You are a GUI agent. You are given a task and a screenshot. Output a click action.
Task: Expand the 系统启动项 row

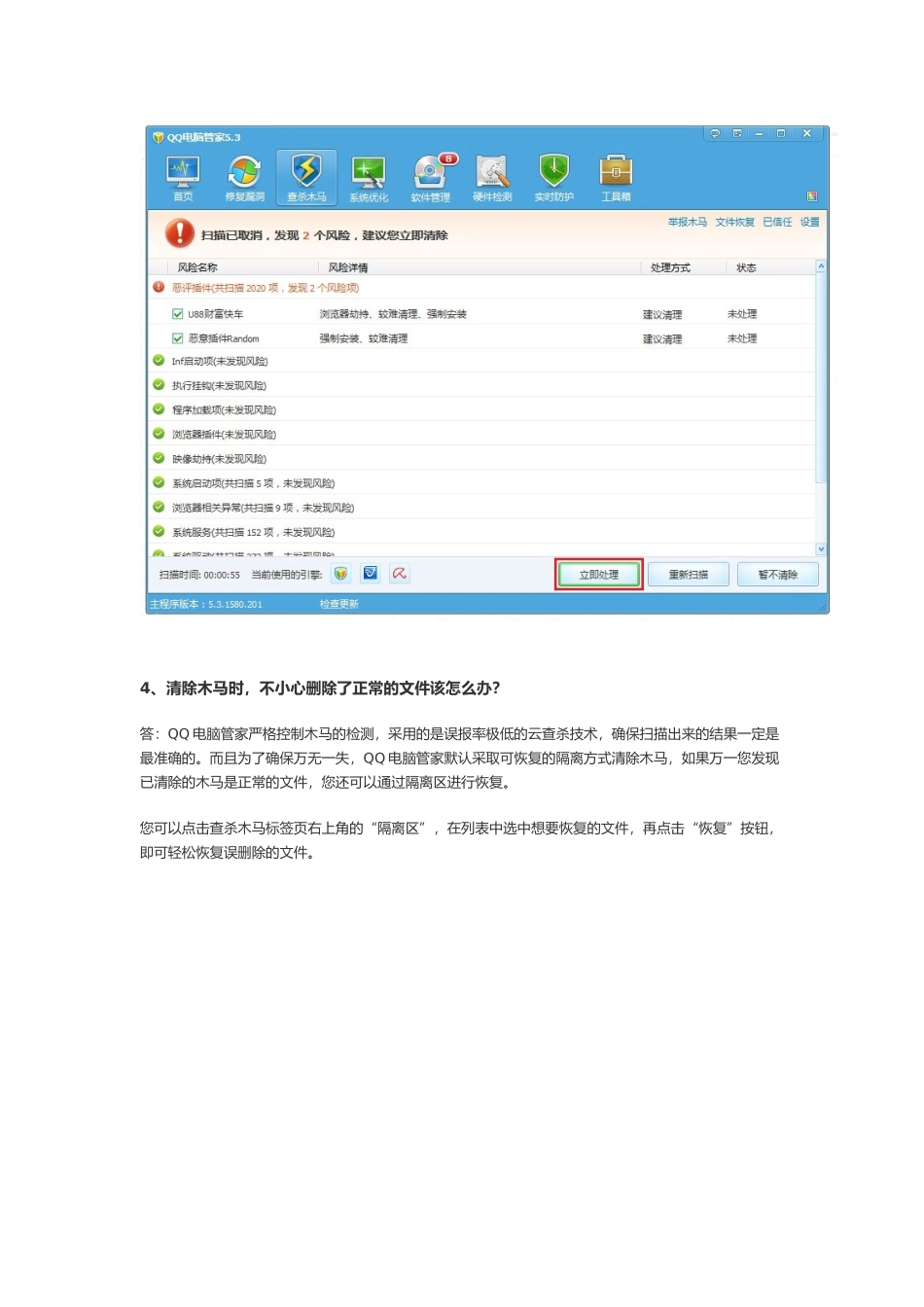click(x=480, y=482)
